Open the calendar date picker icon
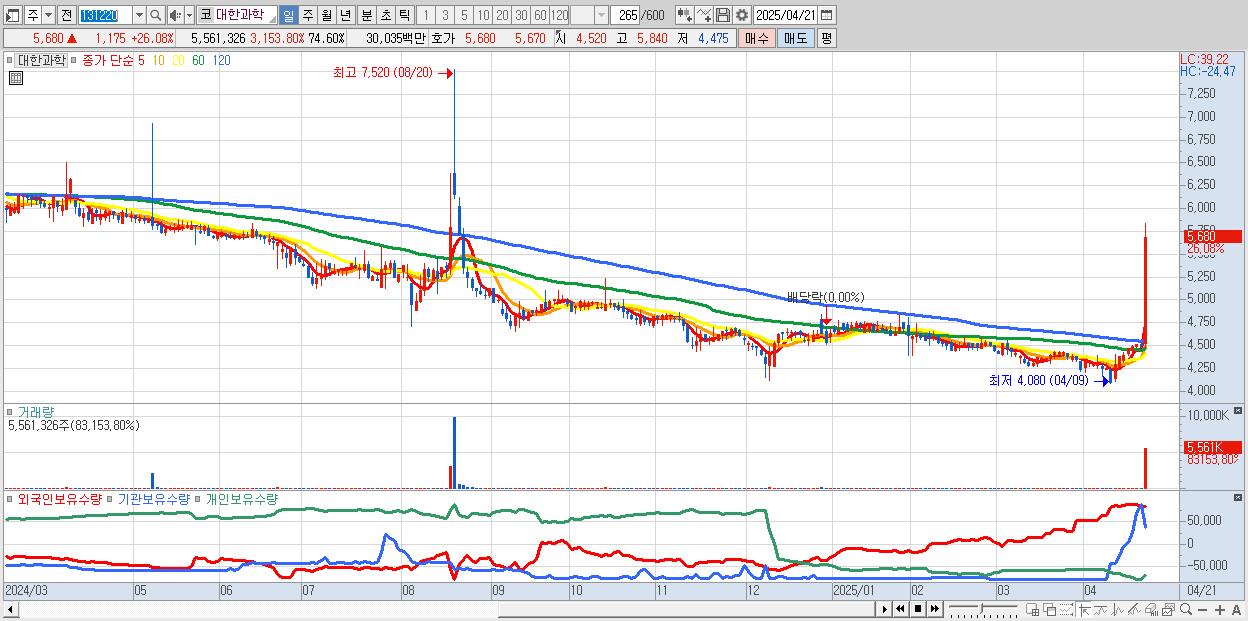 point(828,15)
